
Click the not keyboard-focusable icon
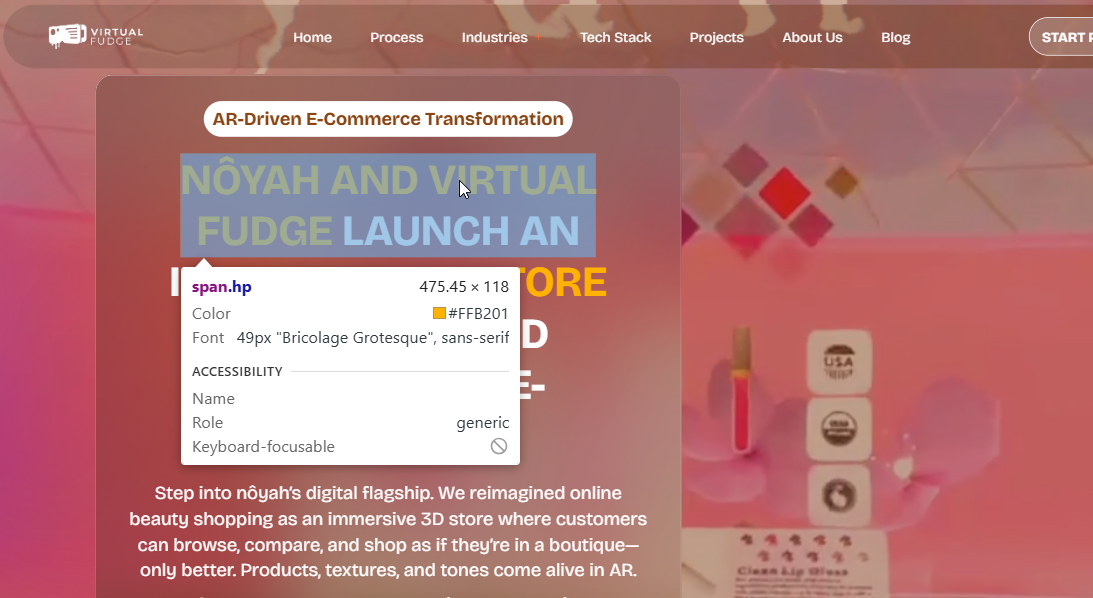[499, 446]
